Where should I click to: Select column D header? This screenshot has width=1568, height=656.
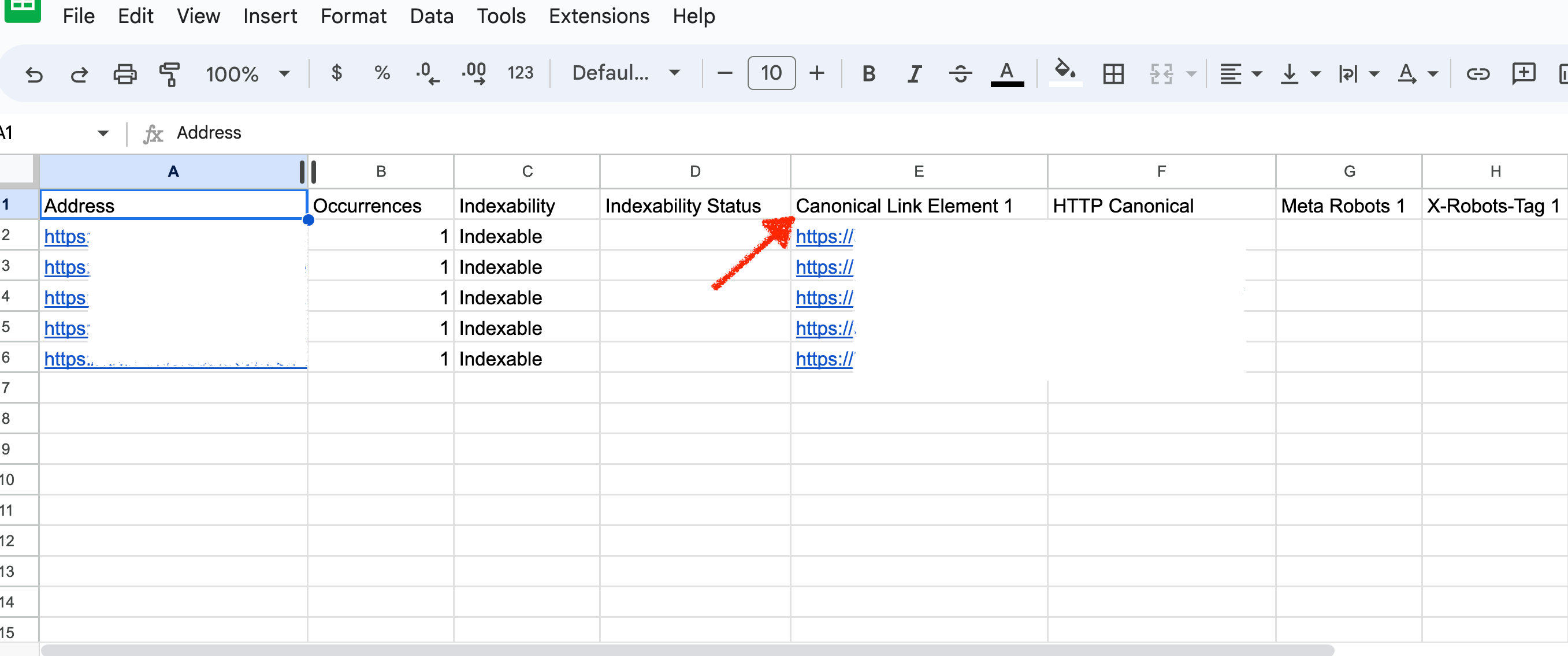click(x=695, y=171)
